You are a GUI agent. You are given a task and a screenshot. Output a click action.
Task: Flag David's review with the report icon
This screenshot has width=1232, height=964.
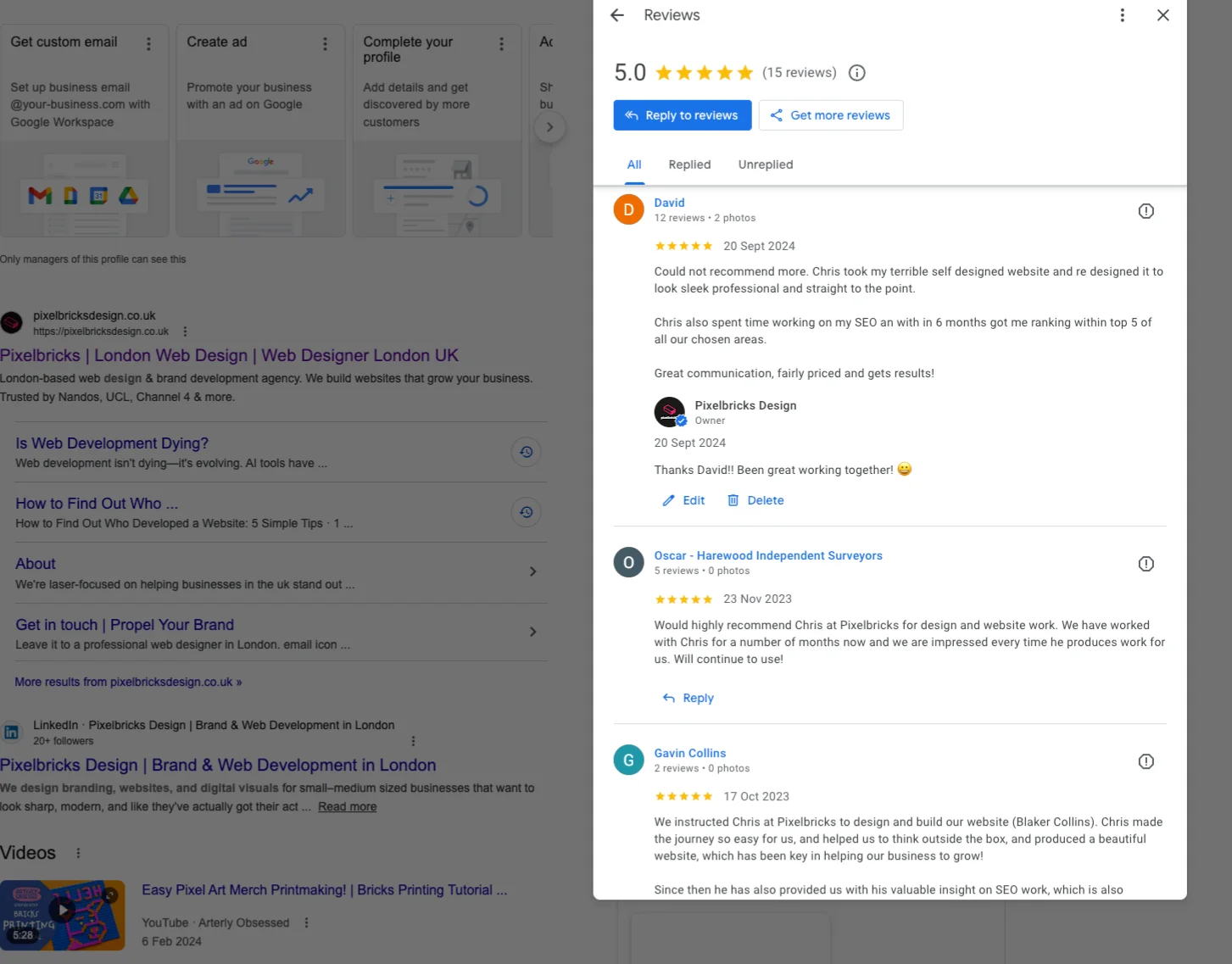click(1146, 211)
